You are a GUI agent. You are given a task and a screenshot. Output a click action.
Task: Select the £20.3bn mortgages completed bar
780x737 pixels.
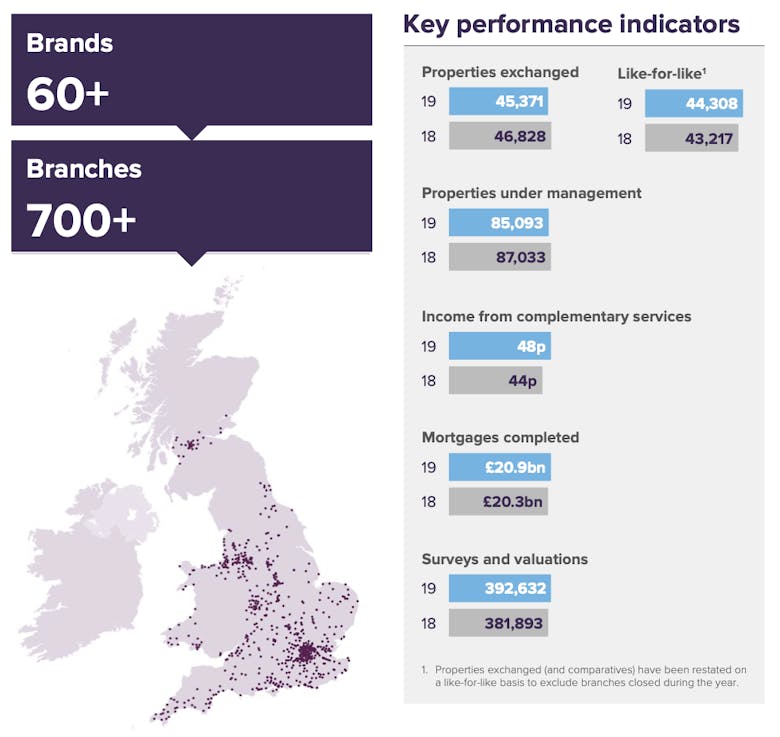[x=498, y=501]
